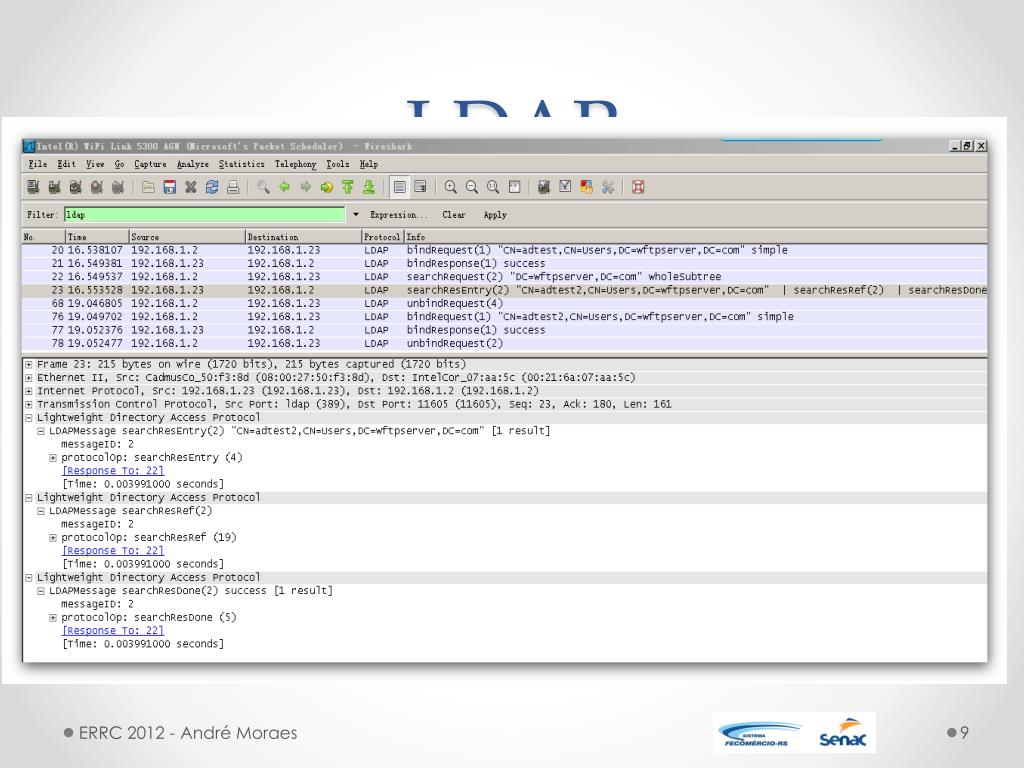Open the Tools menu
This screenshot has height=768, width=1024.
tap(338, 164)
